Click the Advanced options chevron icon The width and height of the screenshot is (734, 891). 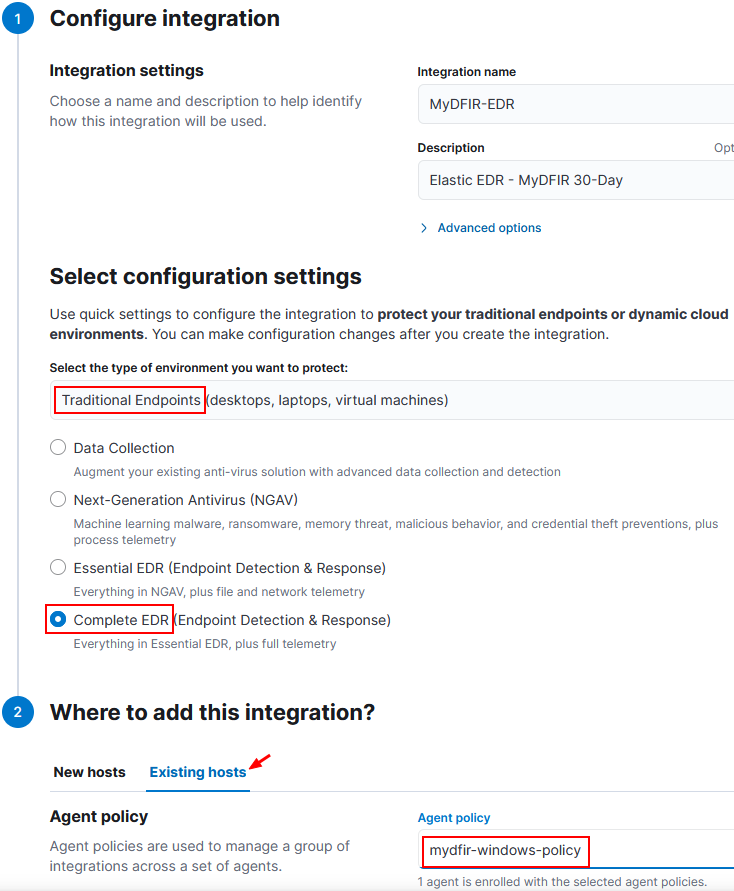(424, 228)
